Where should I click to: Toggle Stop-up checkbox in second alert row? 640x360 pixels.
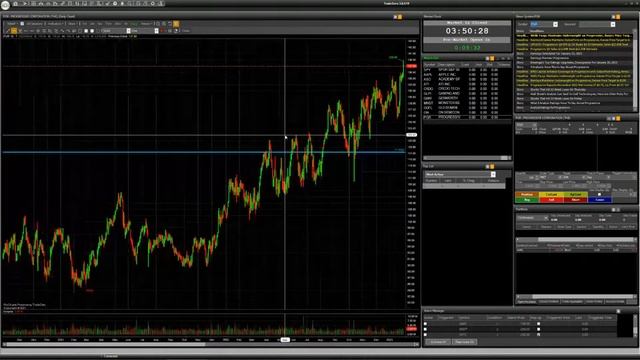click(x=538, y=329)
